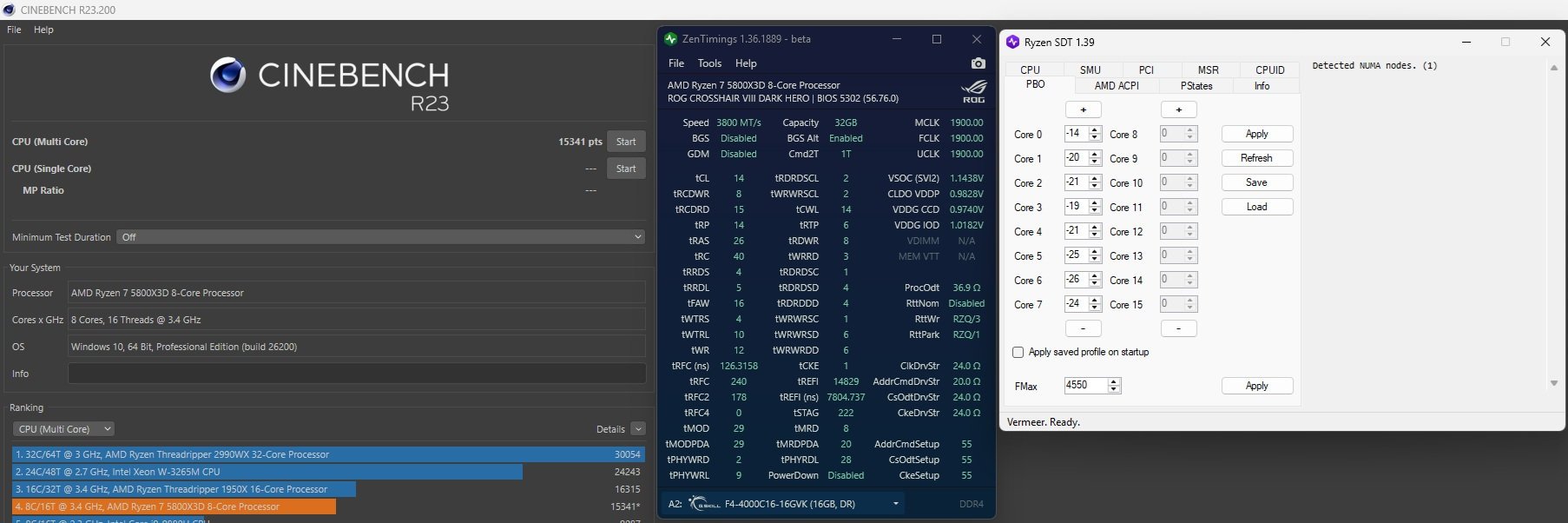
Task: Increase Core 2 offset with up arrow
Action: [x=1095, y=179]
